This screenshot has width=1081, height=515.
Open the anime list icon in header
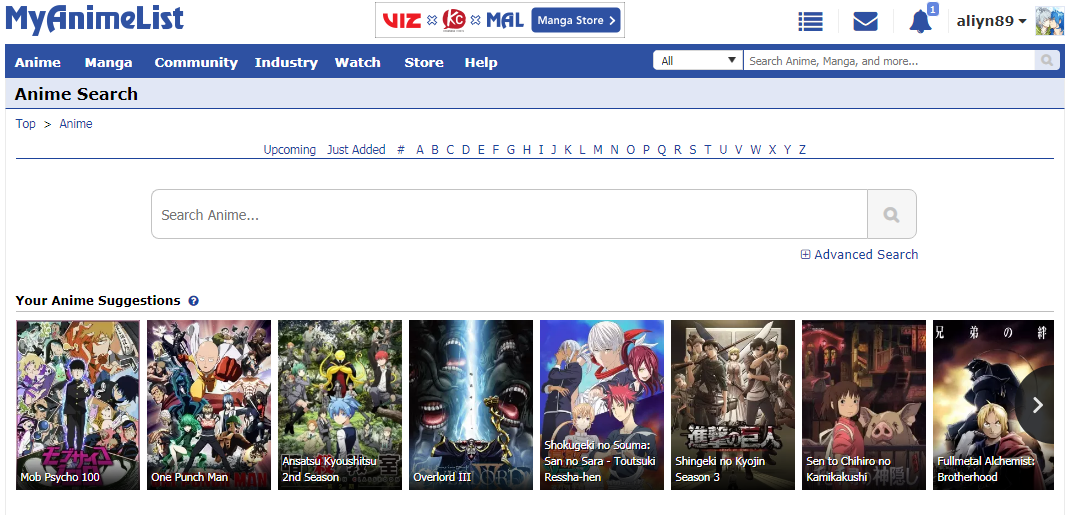[x=810, y=21]
